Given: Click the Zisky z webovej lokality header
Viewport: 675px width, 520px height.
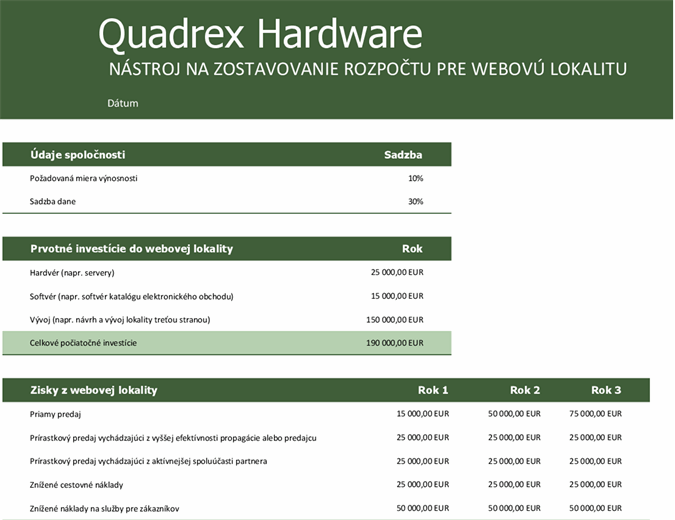Looking at the screenshot, I should tap(94, 390).
